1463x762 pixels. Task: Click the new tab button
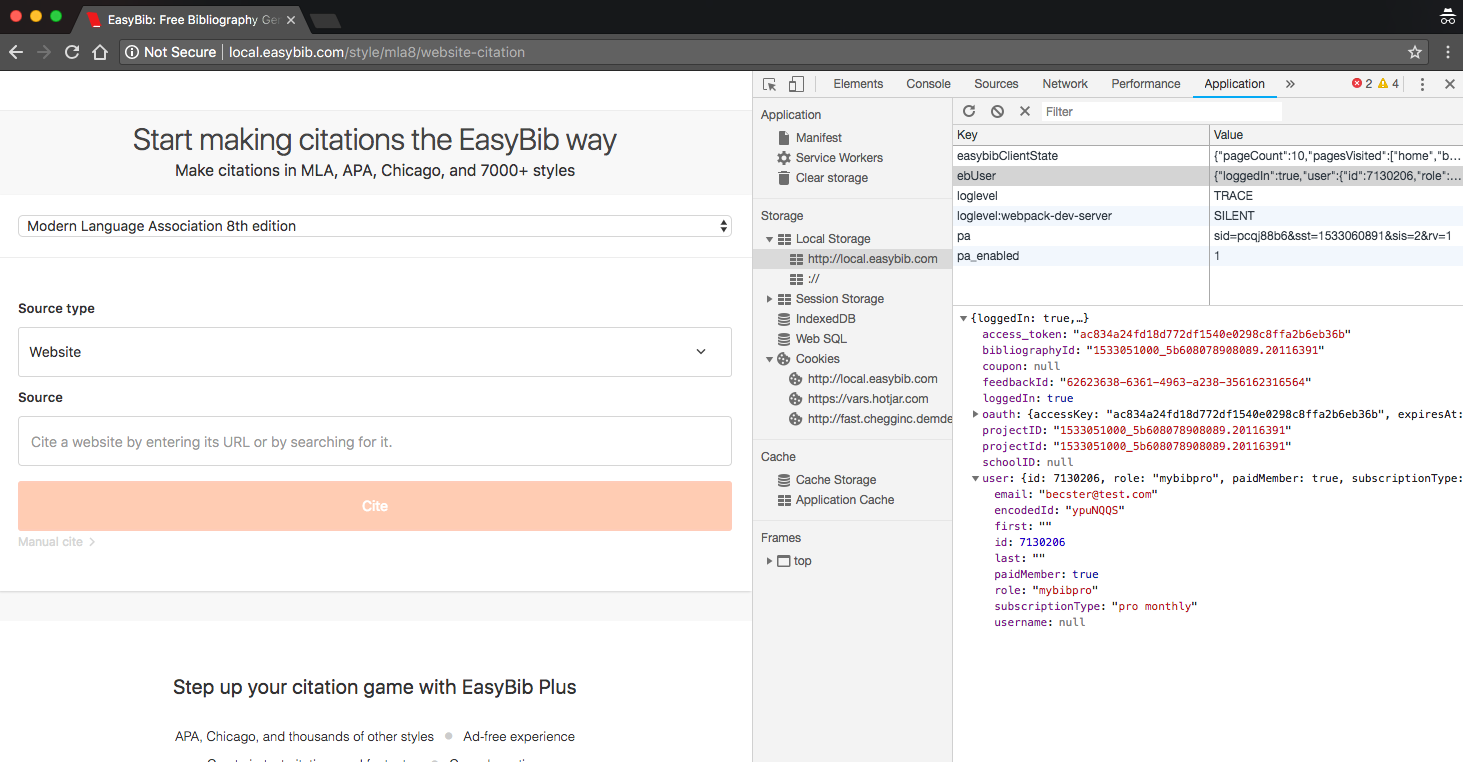pos(326,20)
